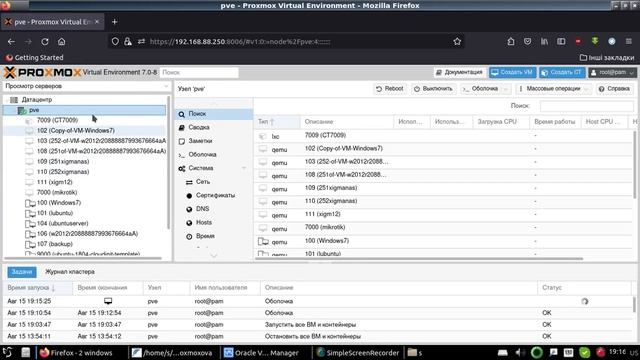Viewport: 640px width, 360px height.
Task: Open SimpleScreenRecorder from taskbar
Action: point(358,353)
